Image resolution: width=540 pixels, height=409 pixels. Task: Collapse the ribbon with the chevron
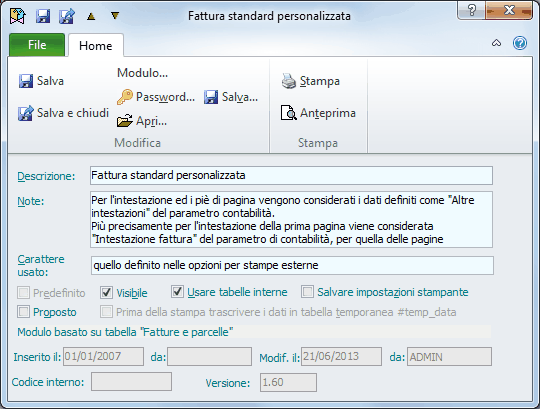(x=496, y=43)
